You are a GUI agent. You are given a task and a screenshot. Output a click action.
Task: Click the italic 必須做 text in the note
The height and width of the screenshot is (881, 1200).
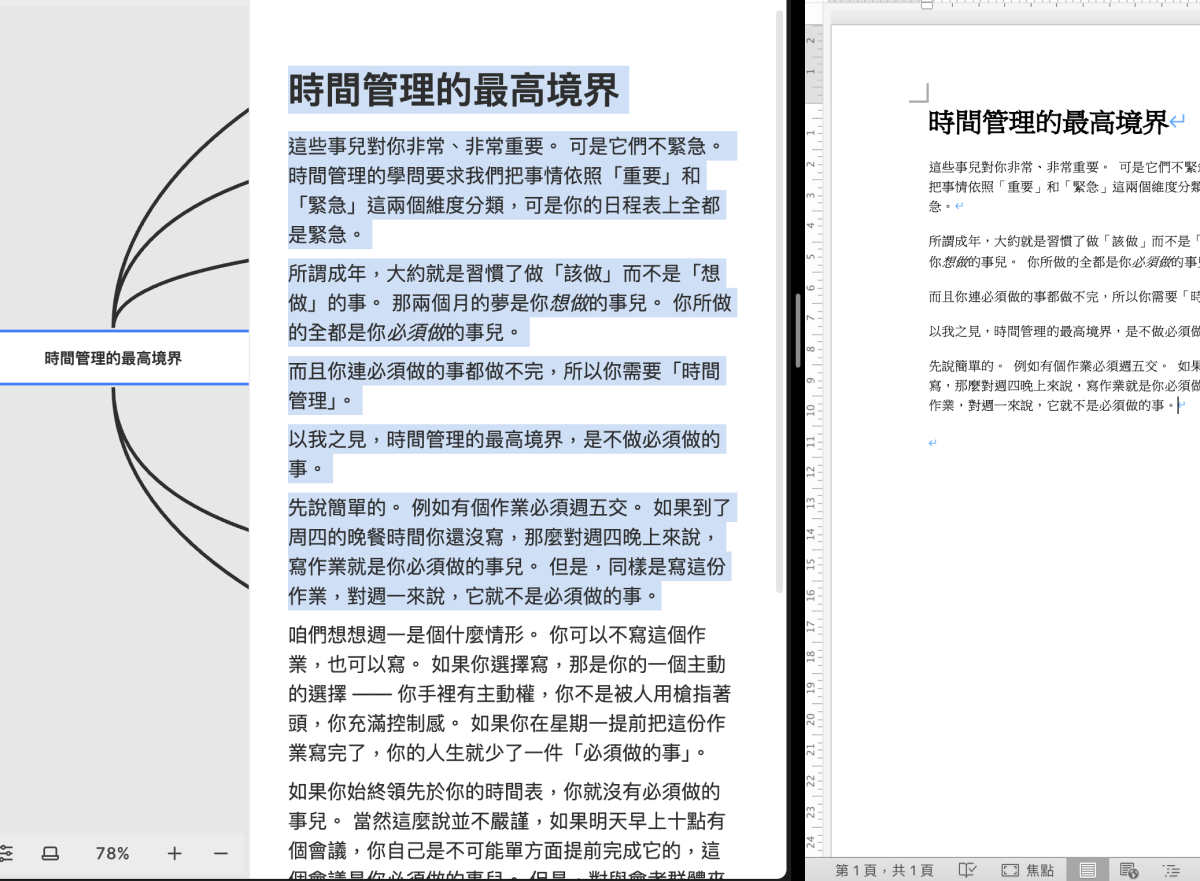(x=416, y=332)
